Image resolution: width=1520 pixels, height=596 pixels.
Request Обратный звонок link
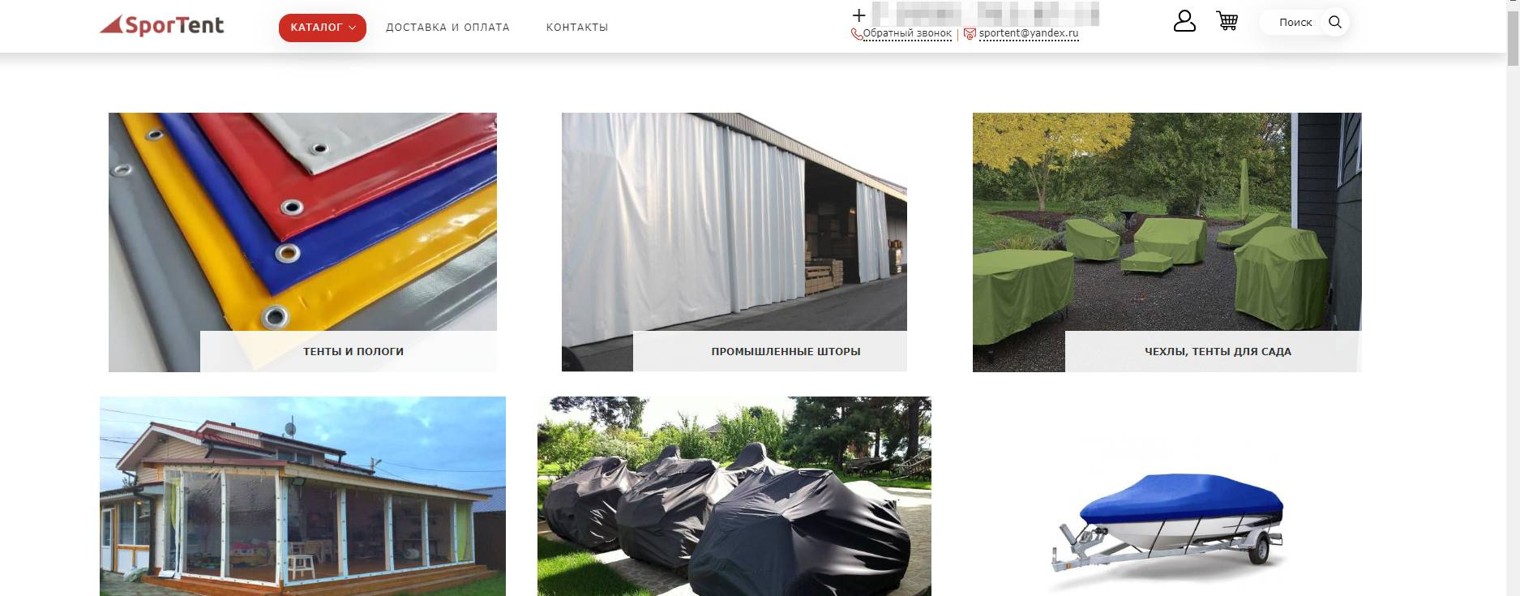(907, 34)
